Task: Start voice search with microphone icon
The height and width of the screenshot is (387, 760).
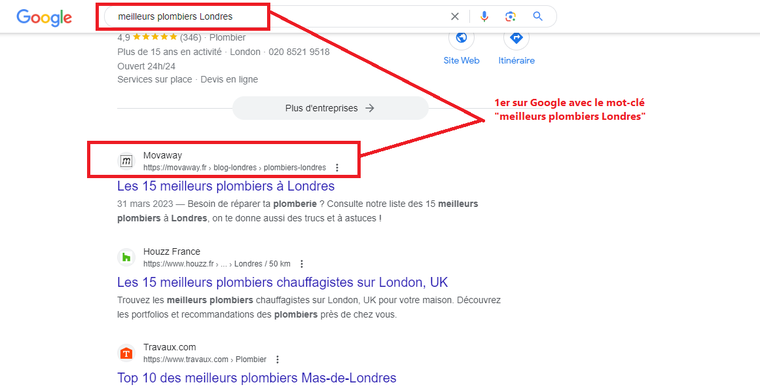Action: coord(484,16)
